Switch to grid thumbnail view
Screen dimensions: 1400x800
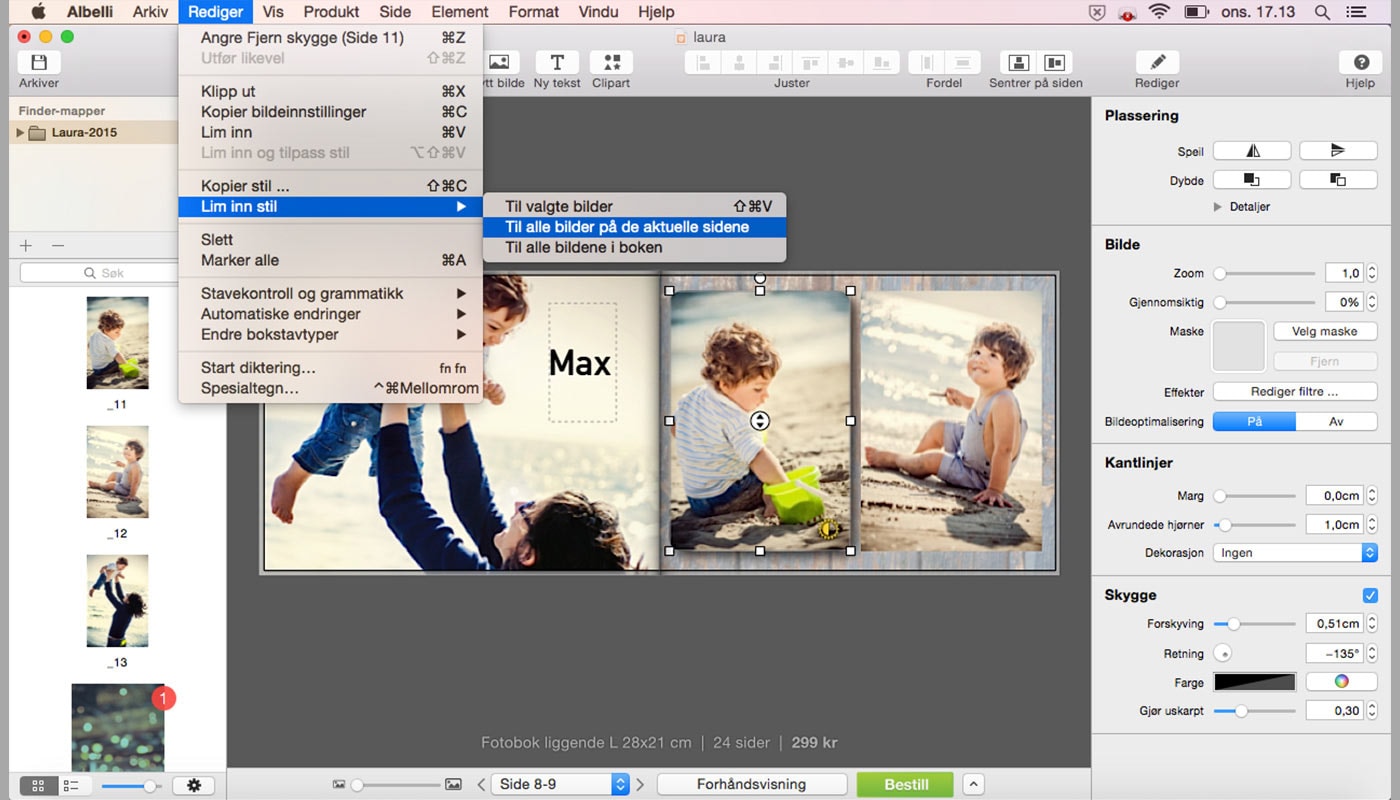[x=38, y=786]
